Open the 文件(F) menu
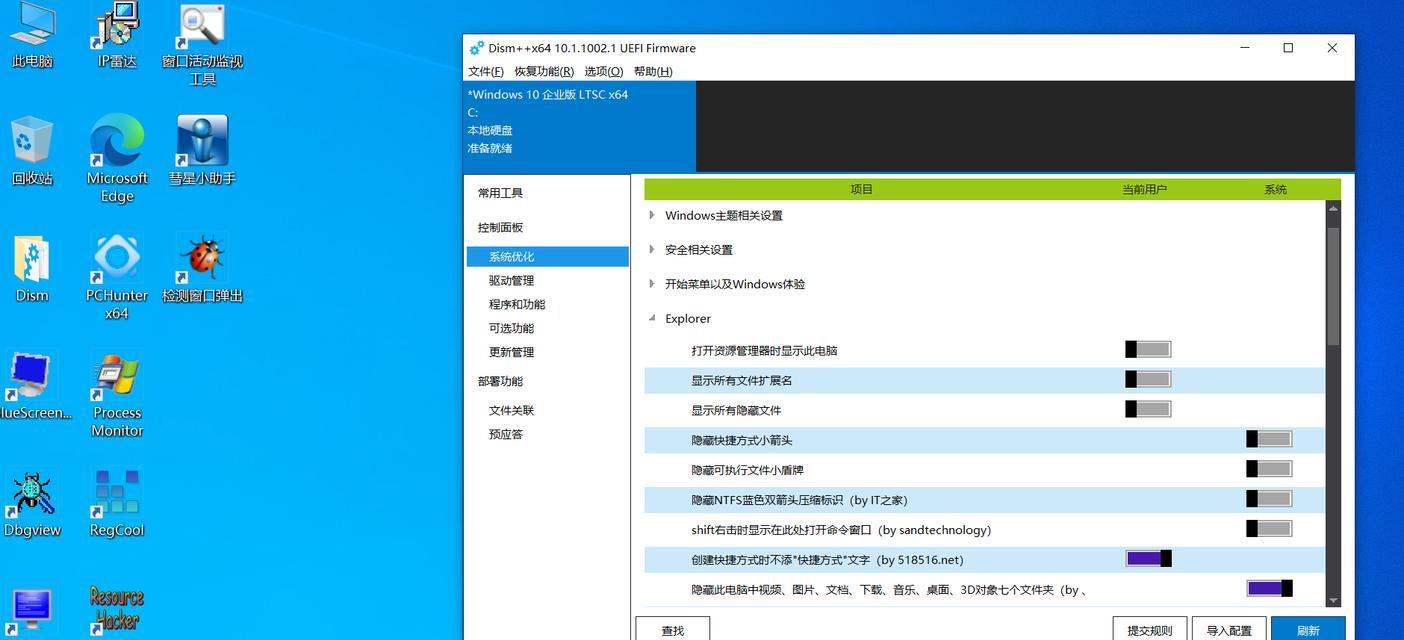This screenshot has height=640, width=1404. click(486, 72)
